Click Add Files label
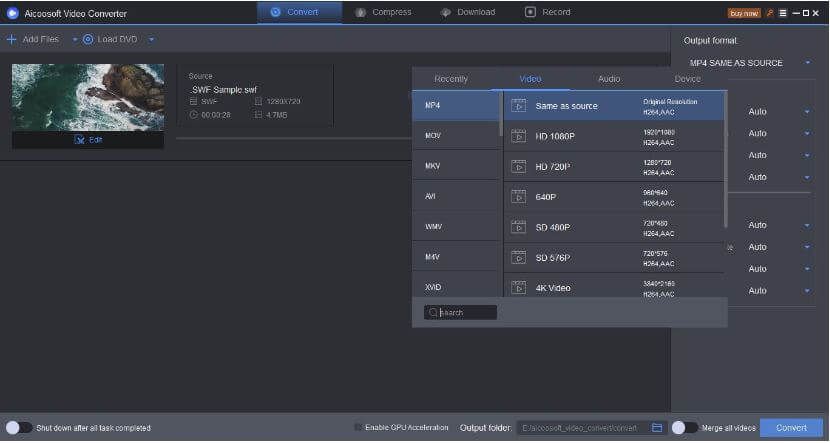Image resolution: width=830 pixels, height=443 pixels. coord(41,39)
